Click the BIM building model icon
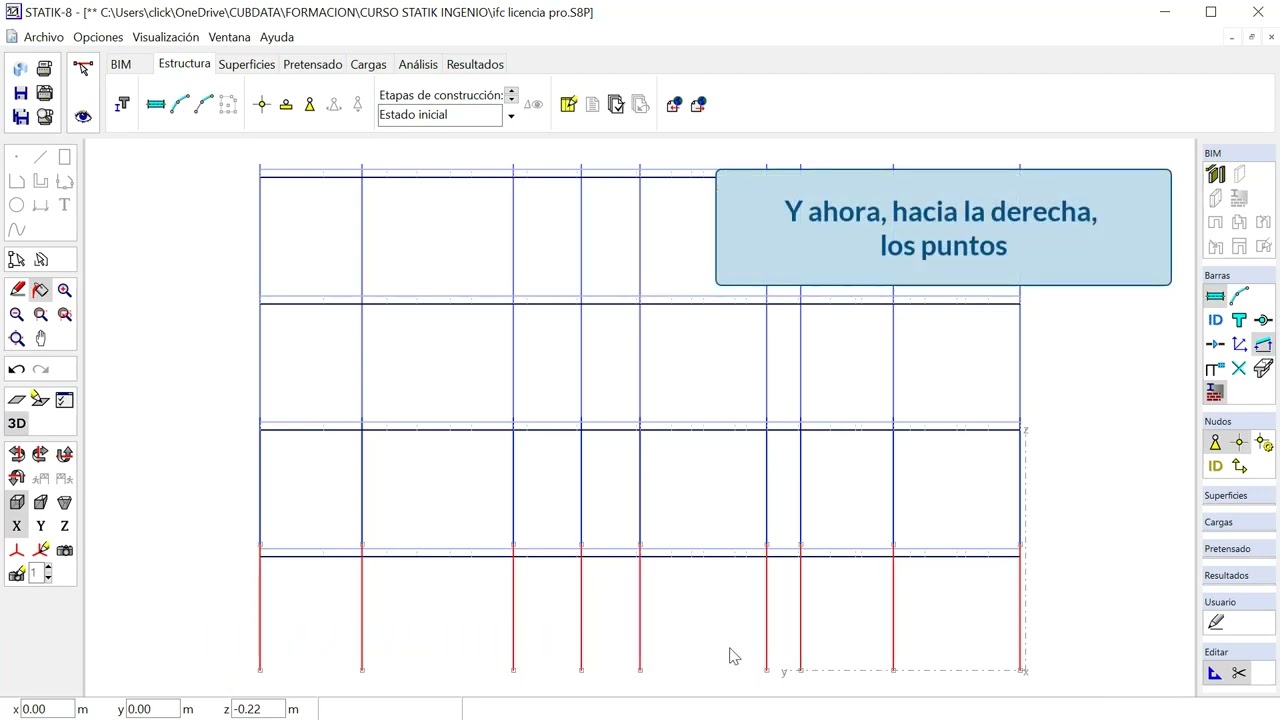This screenshot has height=720, width=1280. (x=1216, y=174)
